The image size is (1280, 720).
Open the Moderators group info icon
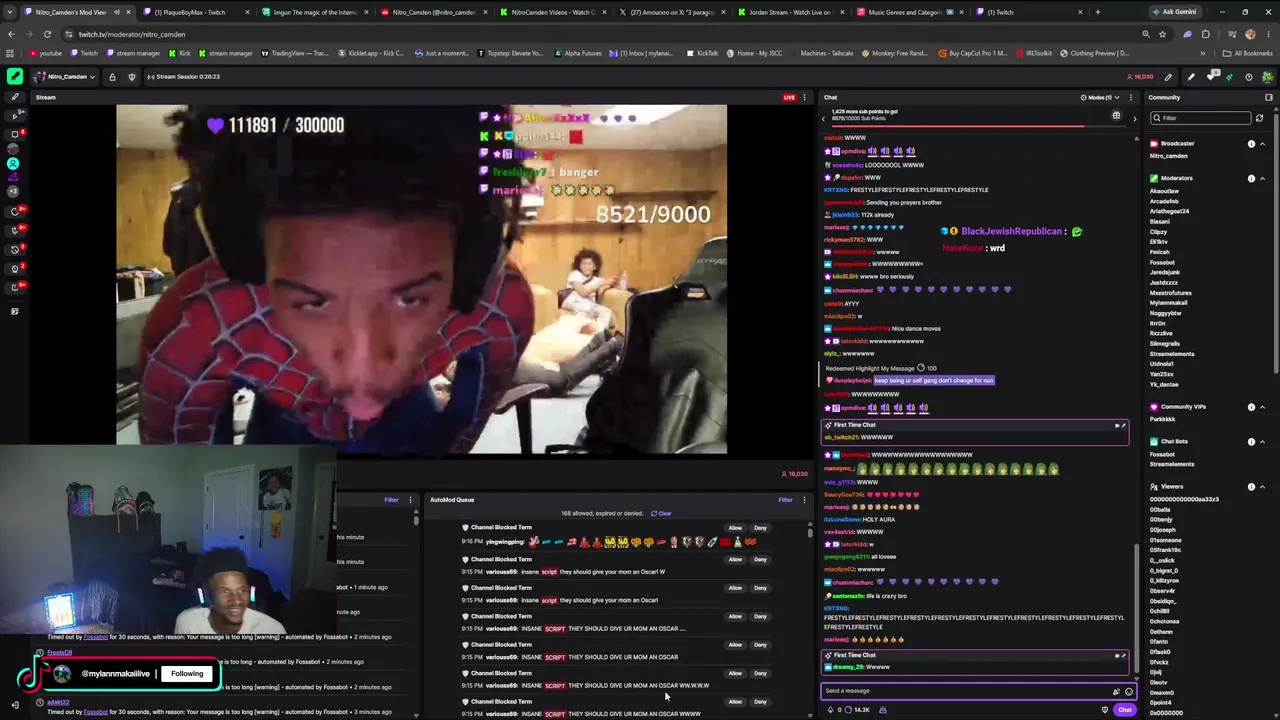click(1251, 178)
